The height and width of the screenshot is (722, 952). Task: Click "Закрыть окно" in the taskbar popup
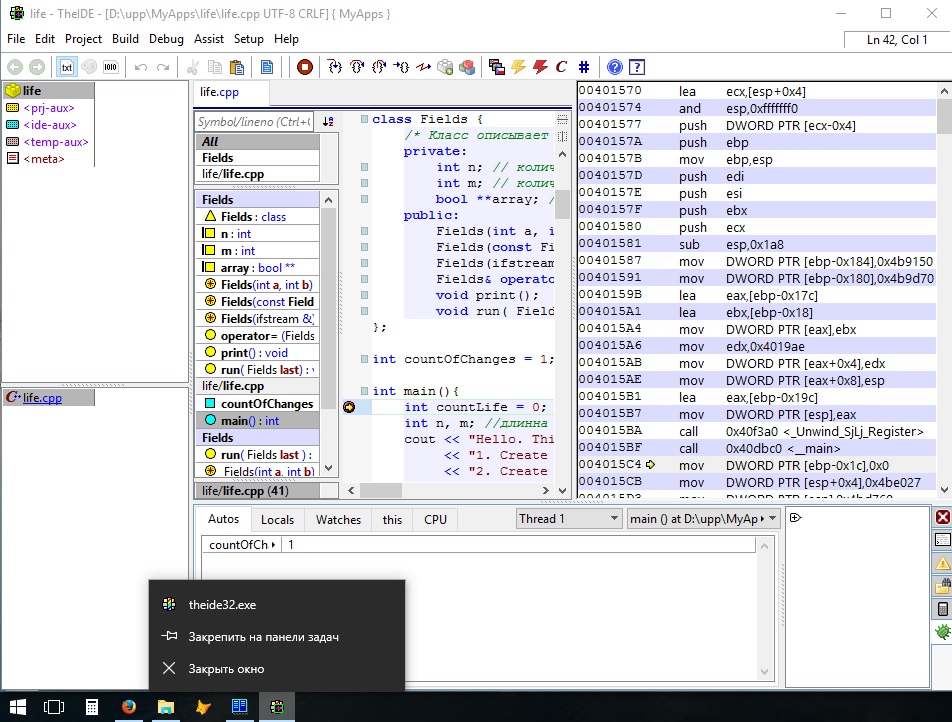228,669
